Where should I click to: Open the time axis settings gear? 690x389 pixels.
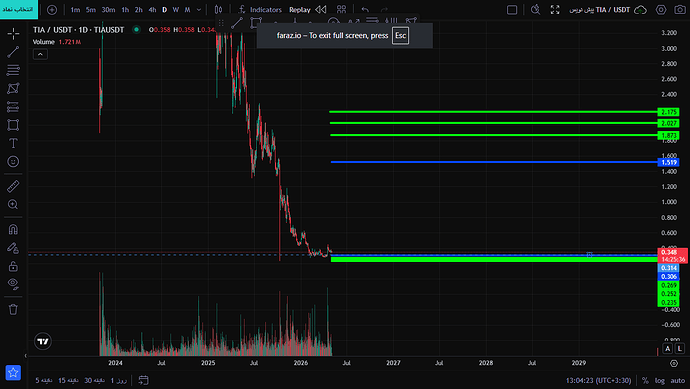674,363
